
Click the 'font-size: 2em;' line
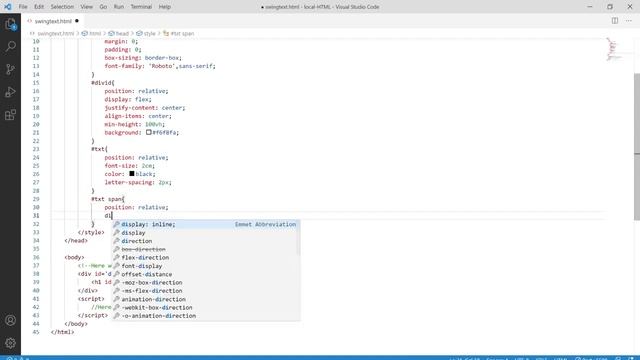click(x=130, y=166)
